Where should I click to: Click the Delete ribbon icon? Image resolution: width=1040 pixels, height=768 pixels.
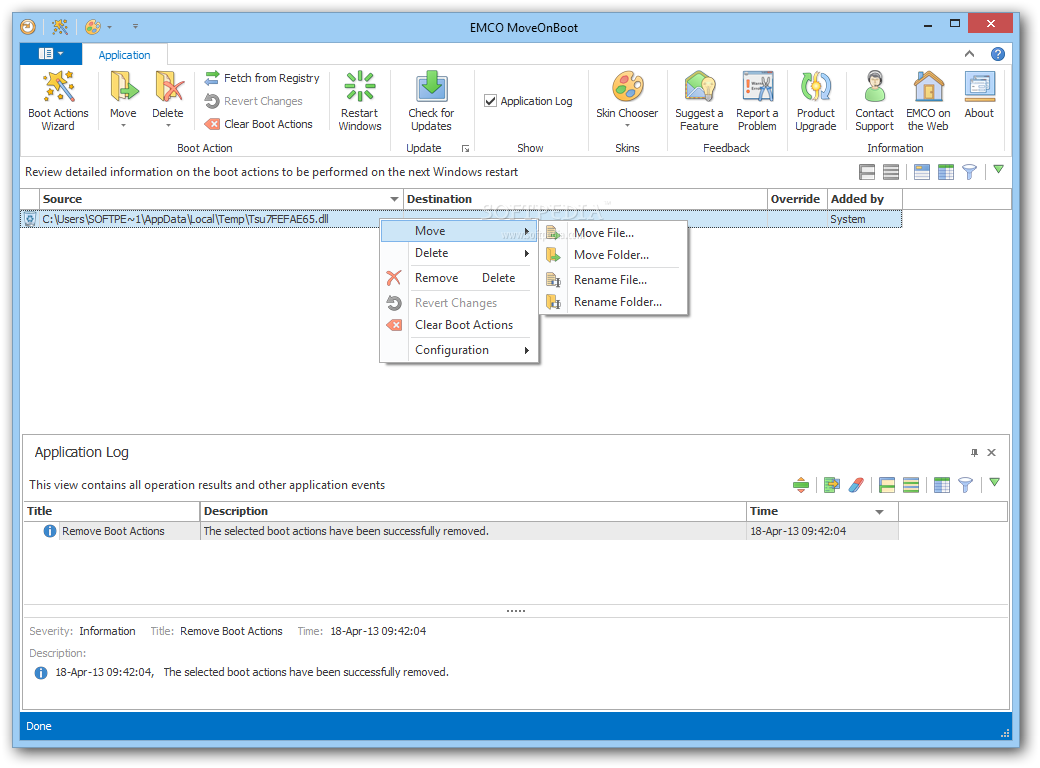(168, 86)
